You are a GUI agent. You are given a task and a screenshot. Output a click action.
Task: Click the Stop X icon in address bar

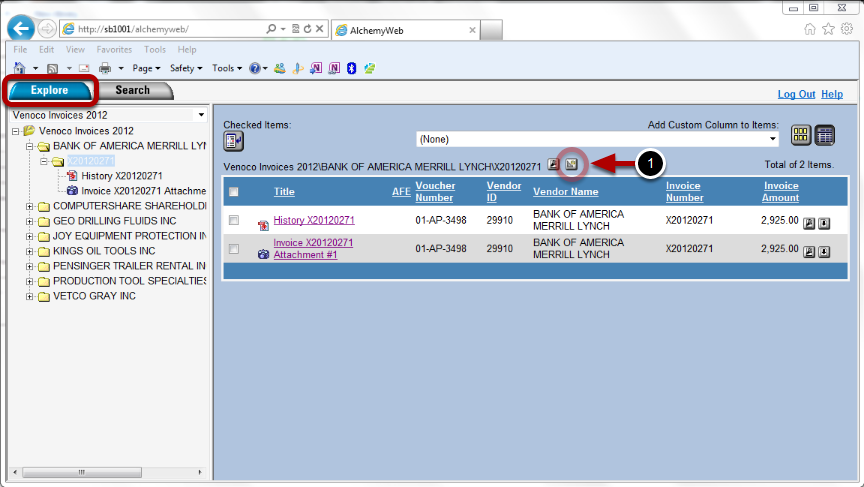point(320,29)
